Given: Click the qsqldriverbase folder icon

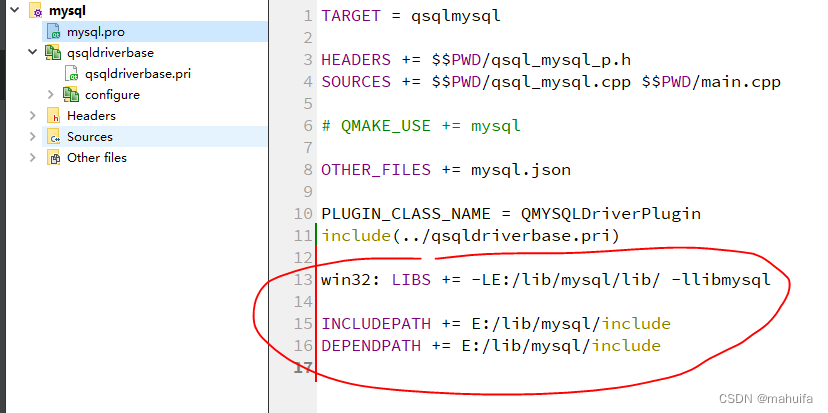Looking at the screenshot, I should (x=53, y=53).
